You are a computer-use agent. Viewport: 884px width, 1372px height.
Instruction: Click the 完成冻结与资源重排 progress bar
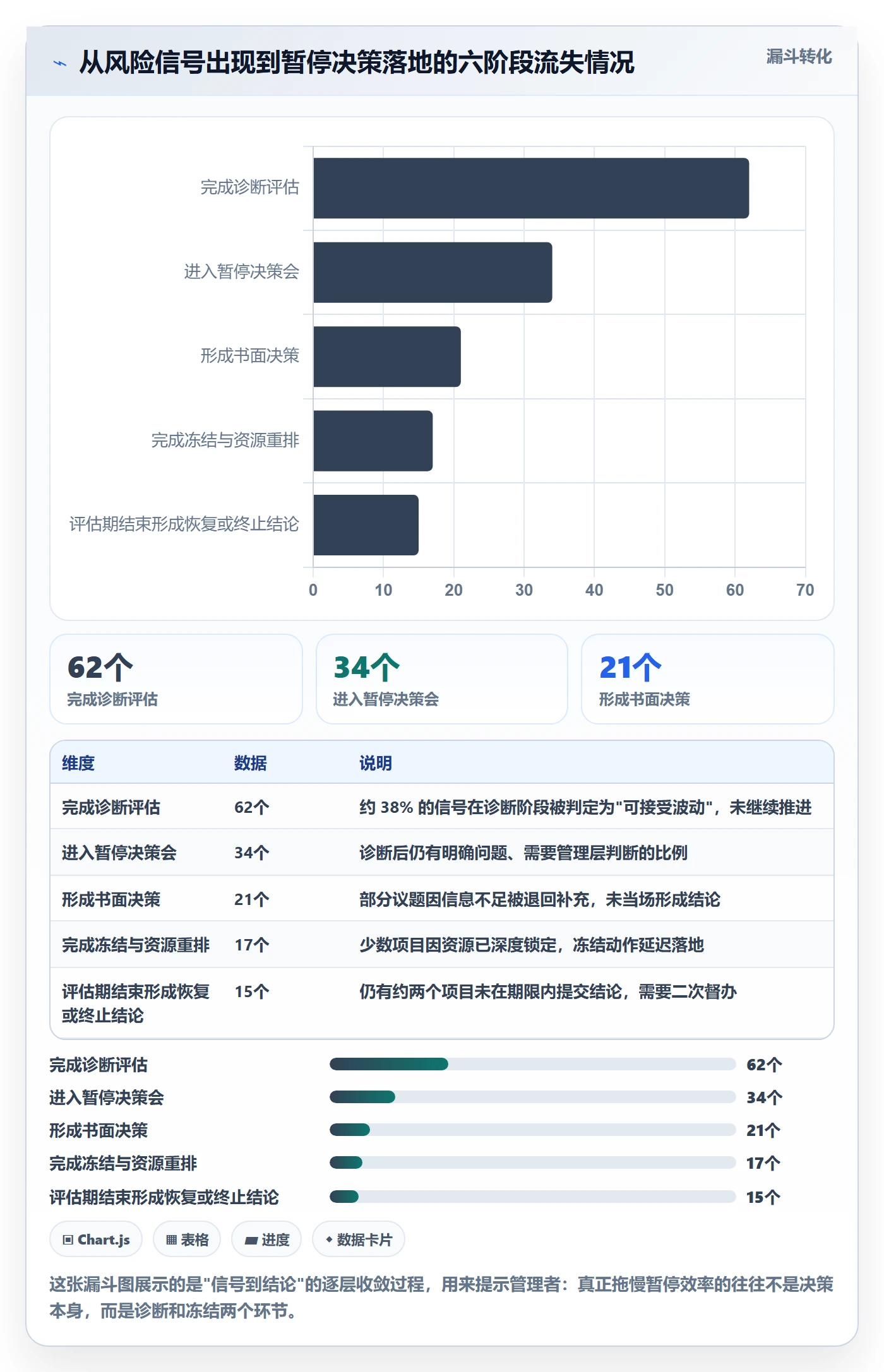point(533,1162)
